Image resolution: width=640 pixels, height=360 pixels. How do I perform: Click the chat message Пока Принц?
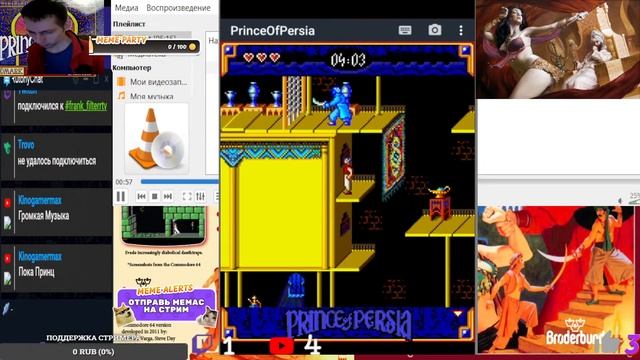(36, 272)
